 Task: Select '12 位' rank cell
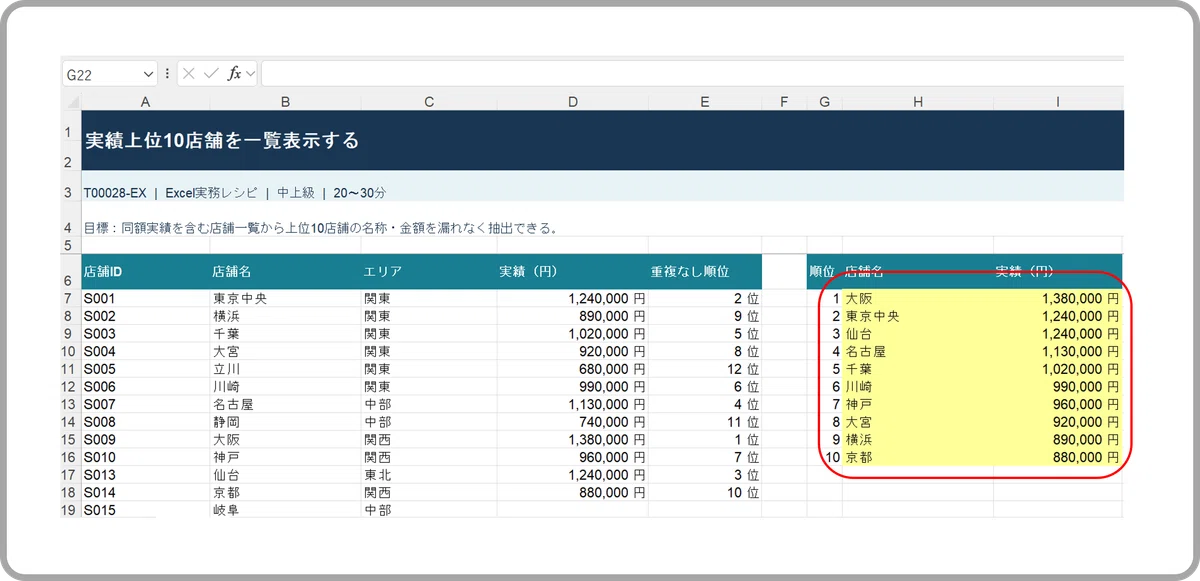705,369
